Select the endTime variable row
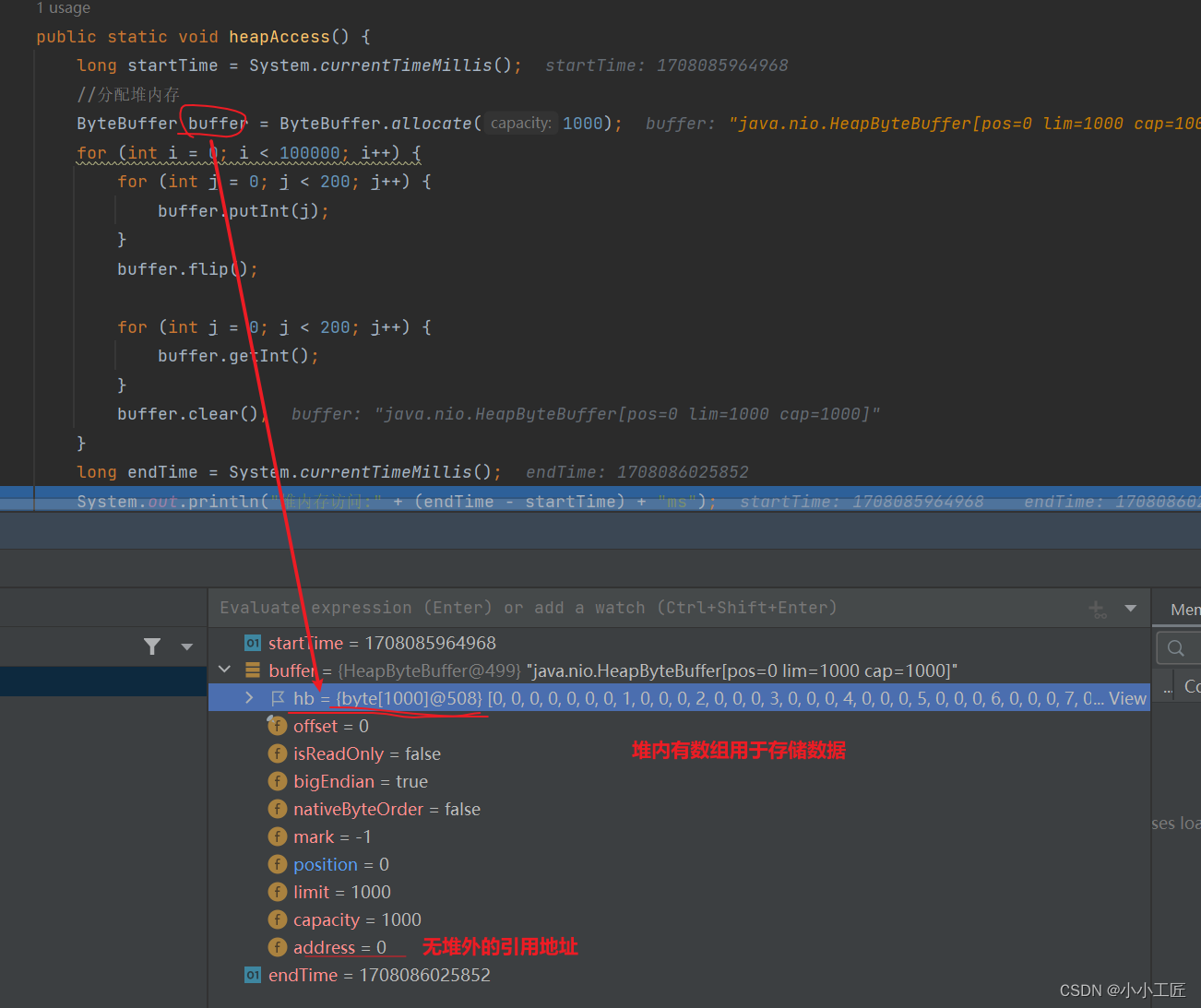 coord(679,975)
